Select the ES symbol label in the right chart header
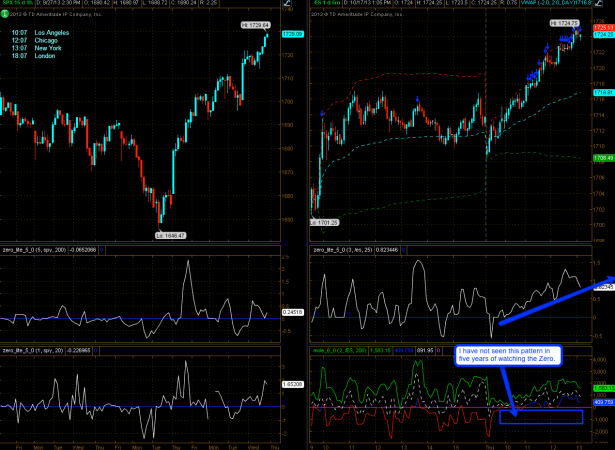615x450 pixels. 319,5
